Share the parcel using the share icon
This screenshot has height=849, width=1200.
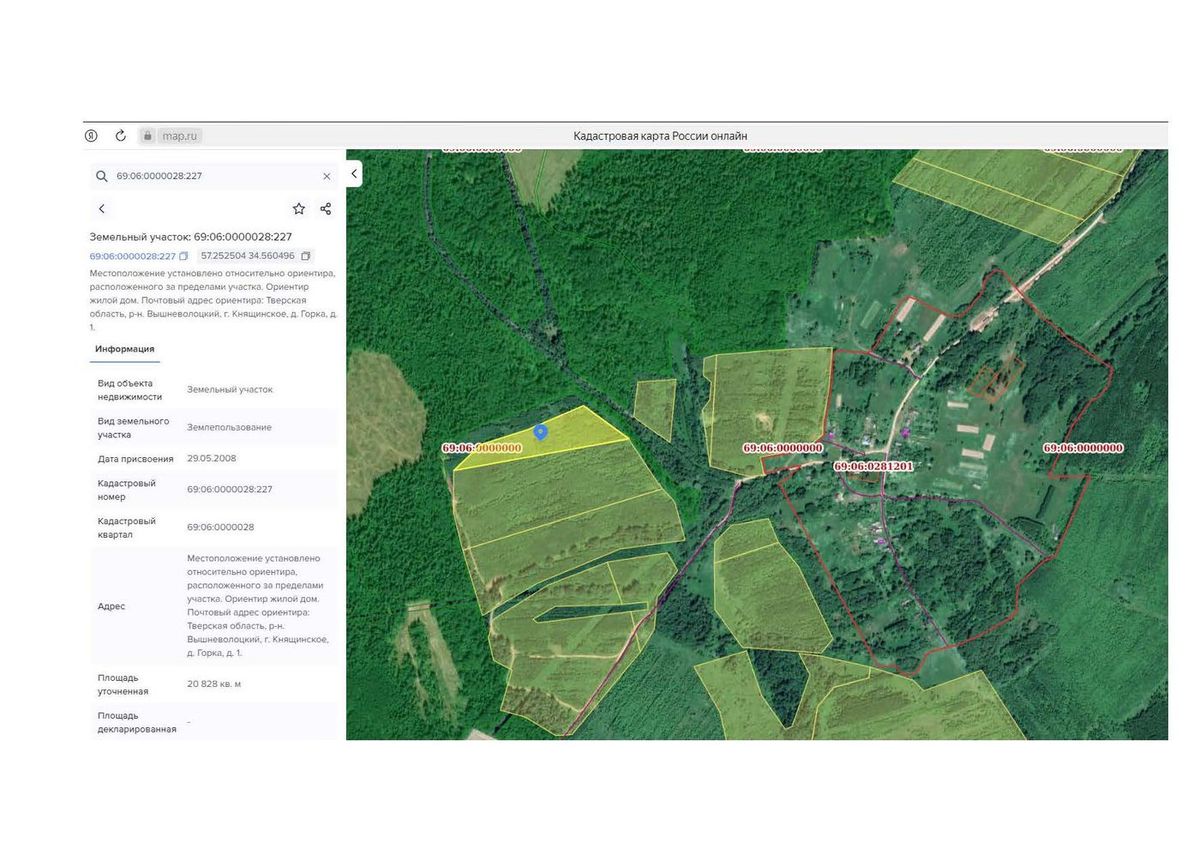(325, 209)
